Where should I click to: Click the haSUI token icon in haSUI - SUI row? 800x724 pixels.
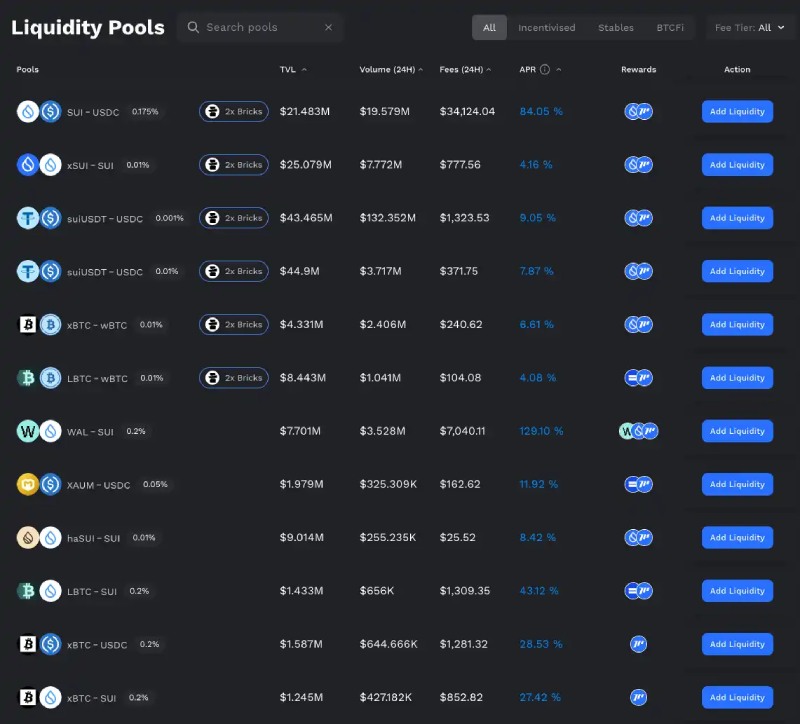(28, 538)
